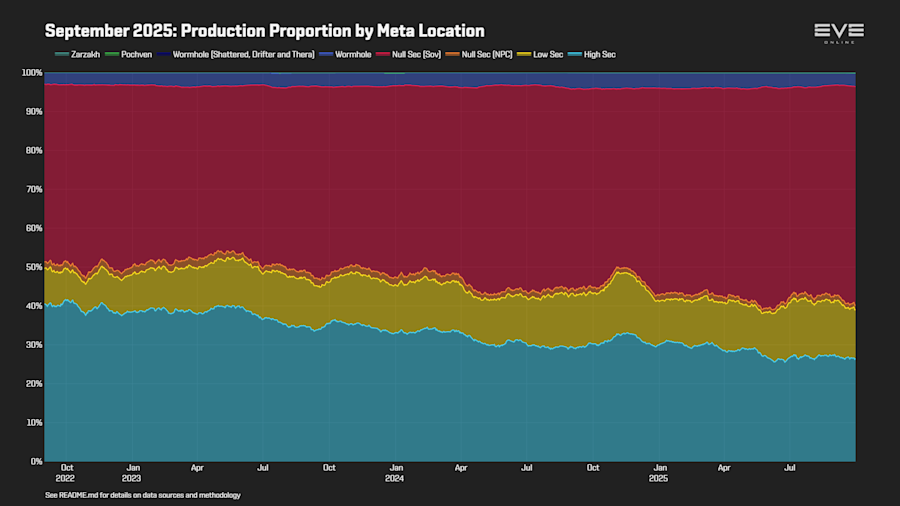Click the 100% y-axis label
The height and width of the screenshot is (506, 900).
(32, 73)
